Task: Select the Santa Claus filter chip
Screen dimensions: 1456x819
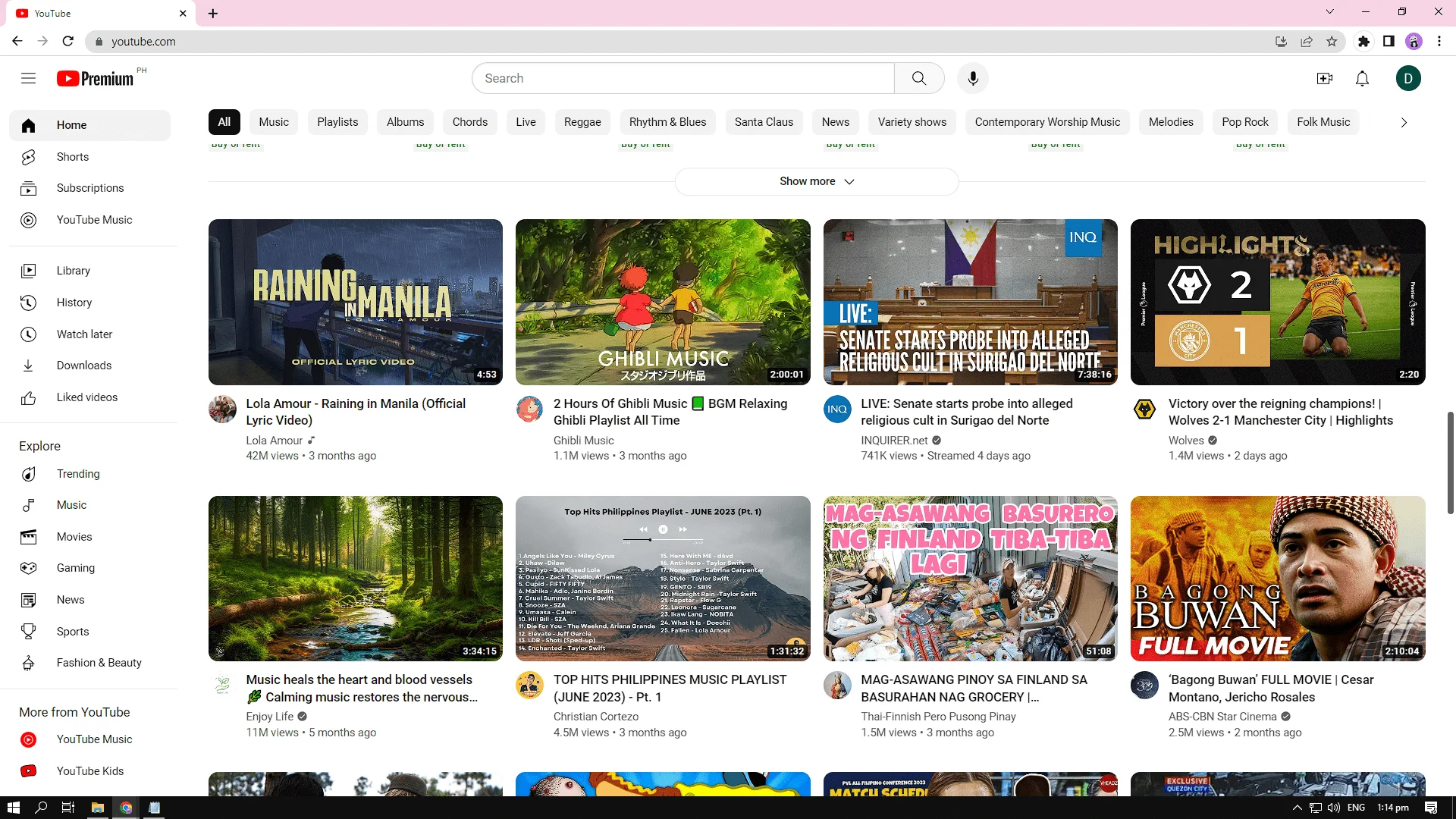Action: (x=764, y=122)
